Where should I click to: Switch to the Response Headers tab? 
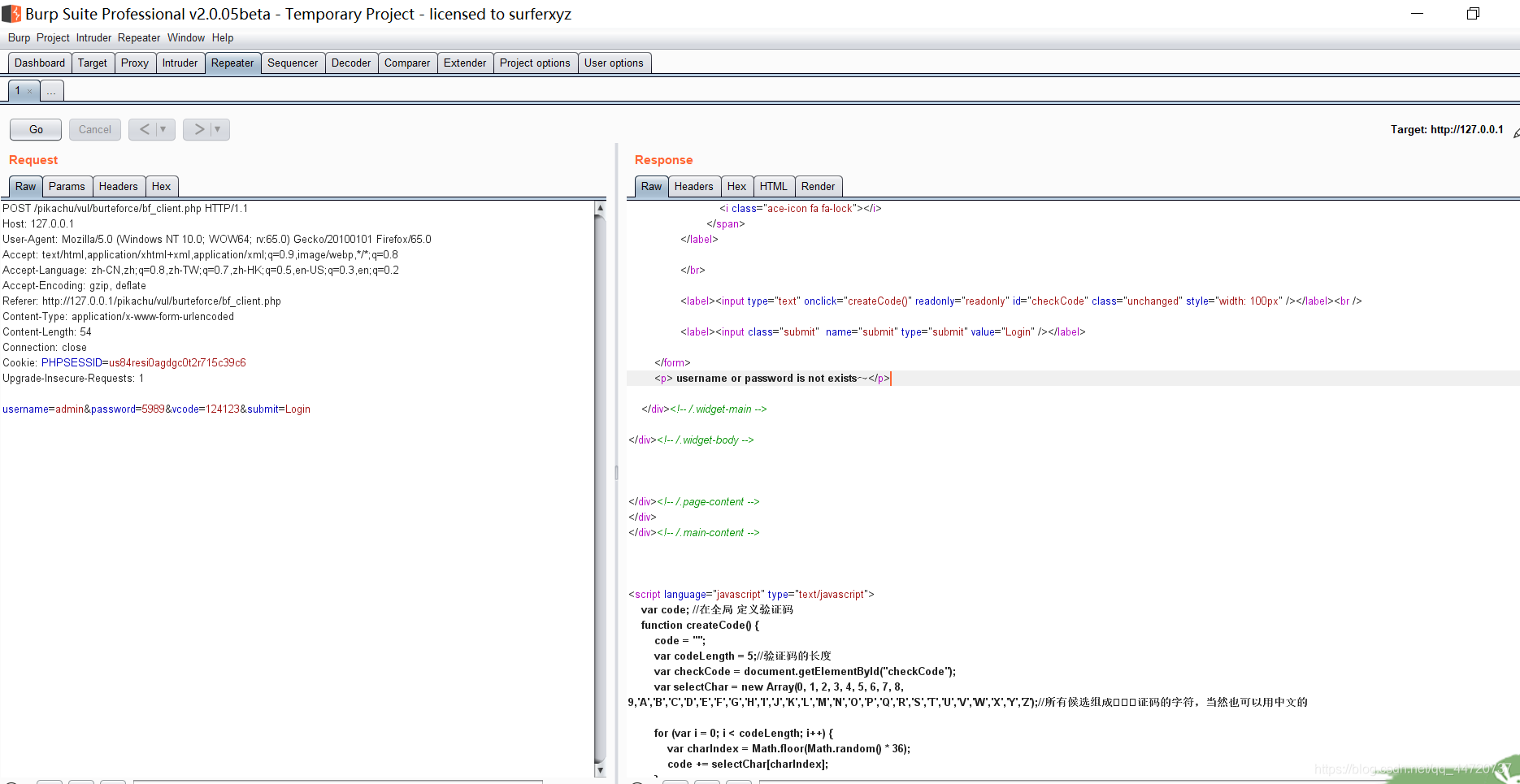[693, 186]
